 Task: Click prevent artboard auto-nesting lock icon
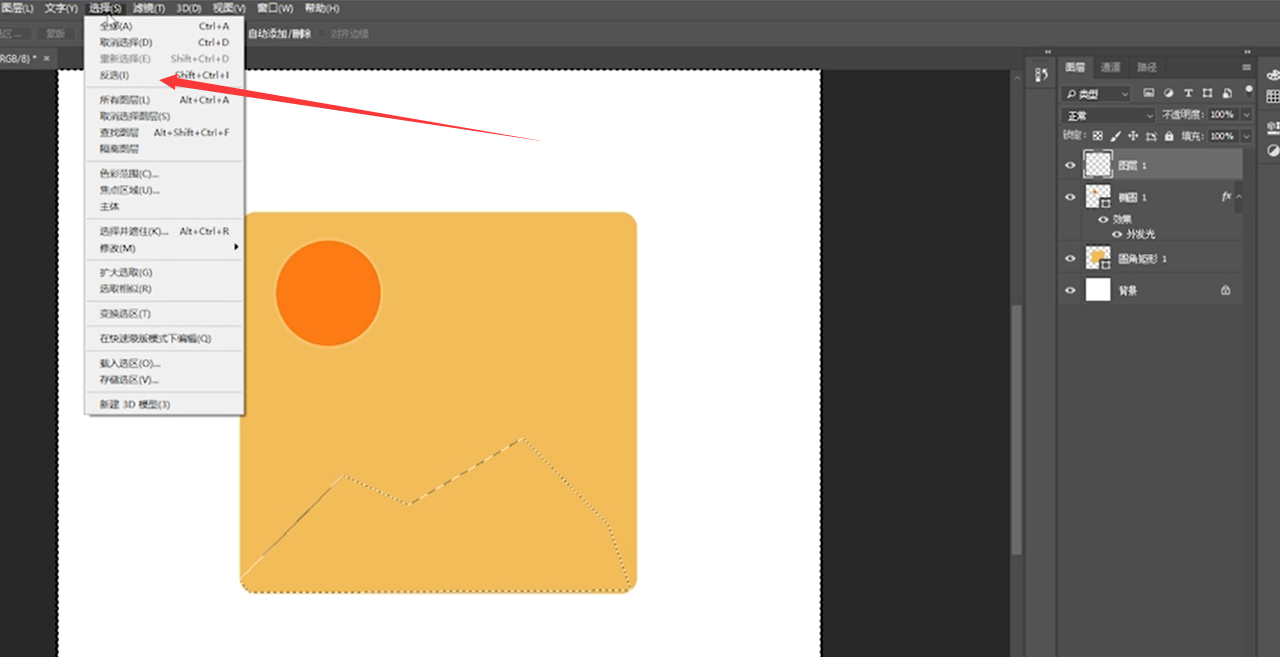[x=1151, y=136]
